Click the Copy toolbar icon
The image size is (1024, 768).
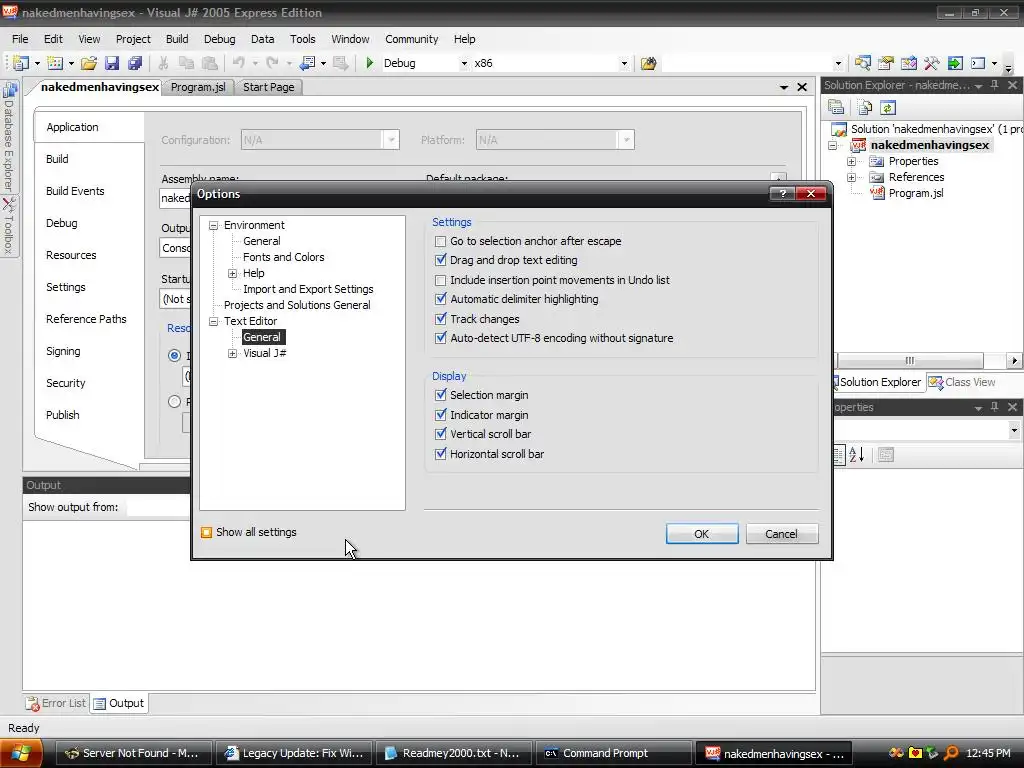point(186,63)
